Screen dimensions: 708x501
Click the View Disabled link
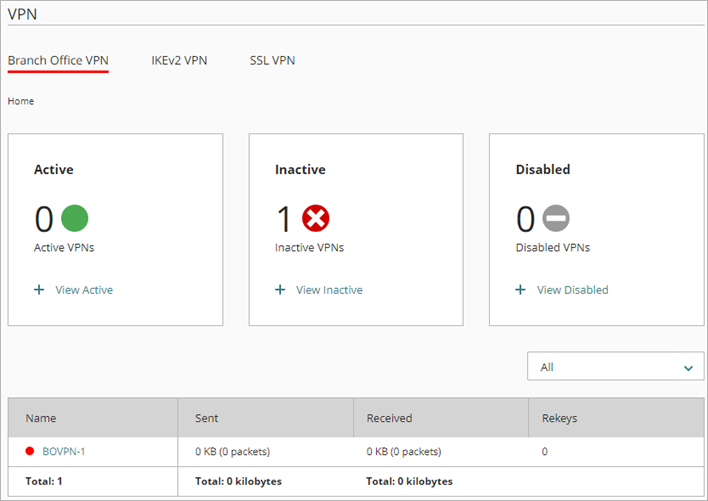[572, 290]
